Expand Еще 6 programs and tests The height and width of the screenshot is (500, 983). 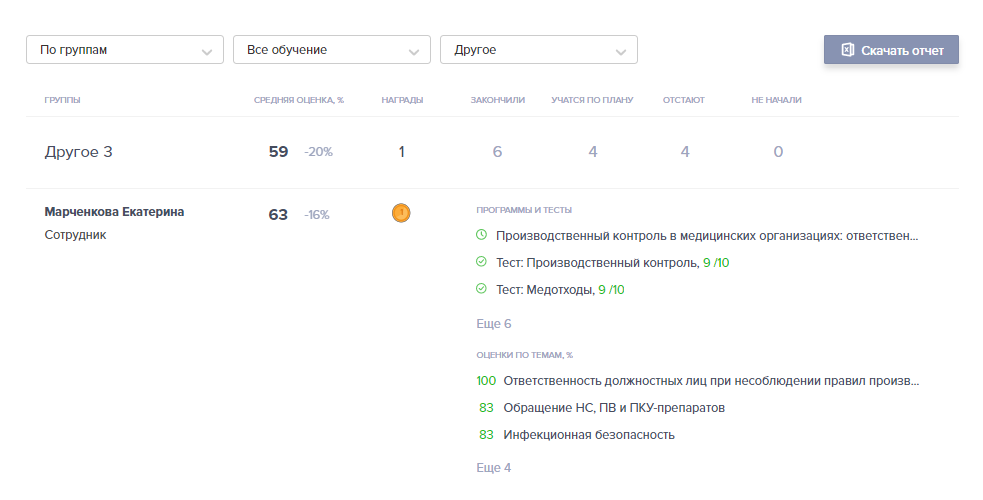[494, 324]
